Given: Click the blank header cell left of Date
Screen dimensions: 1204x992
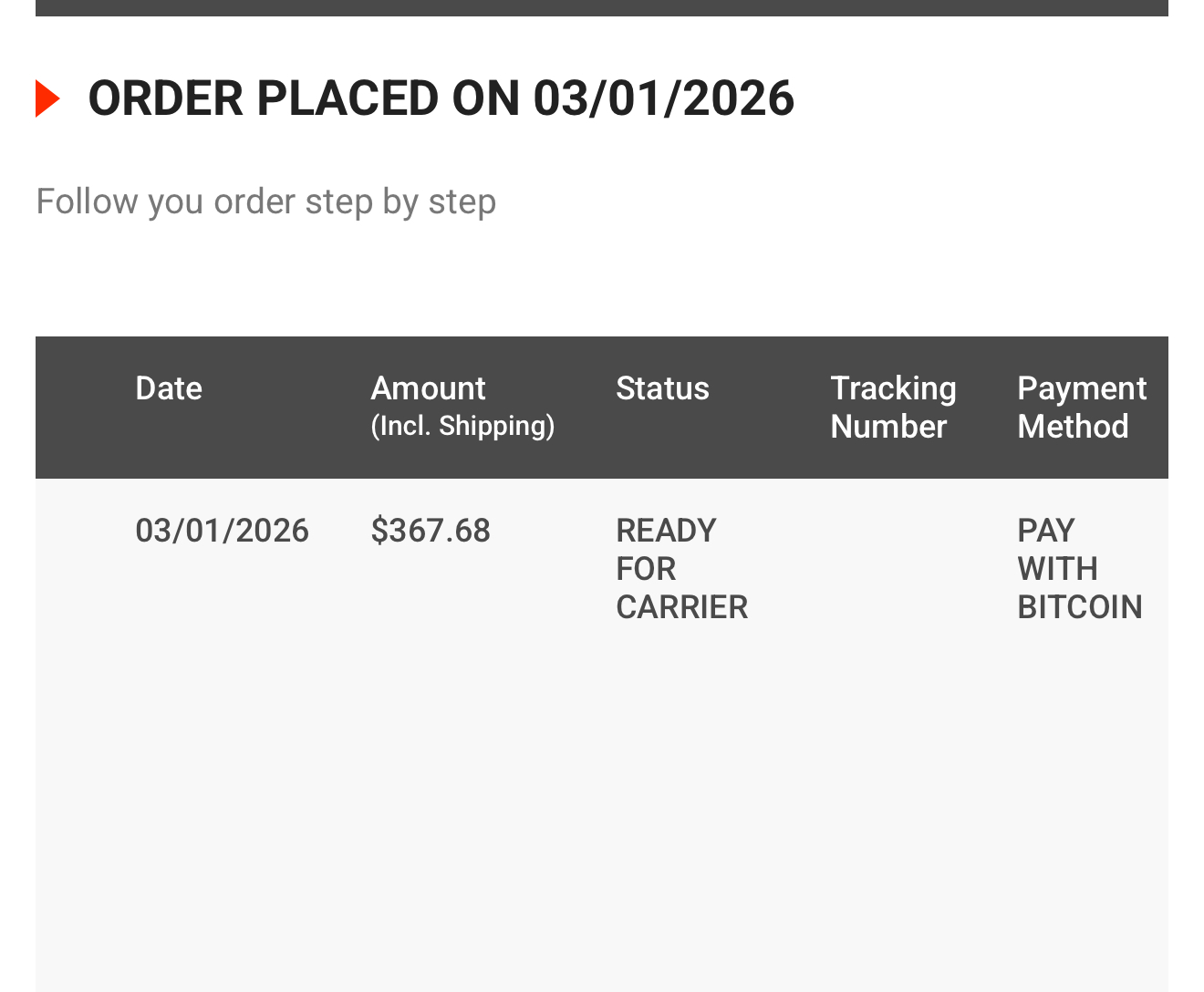Looking at the screenshot, I should coord(84,407).
